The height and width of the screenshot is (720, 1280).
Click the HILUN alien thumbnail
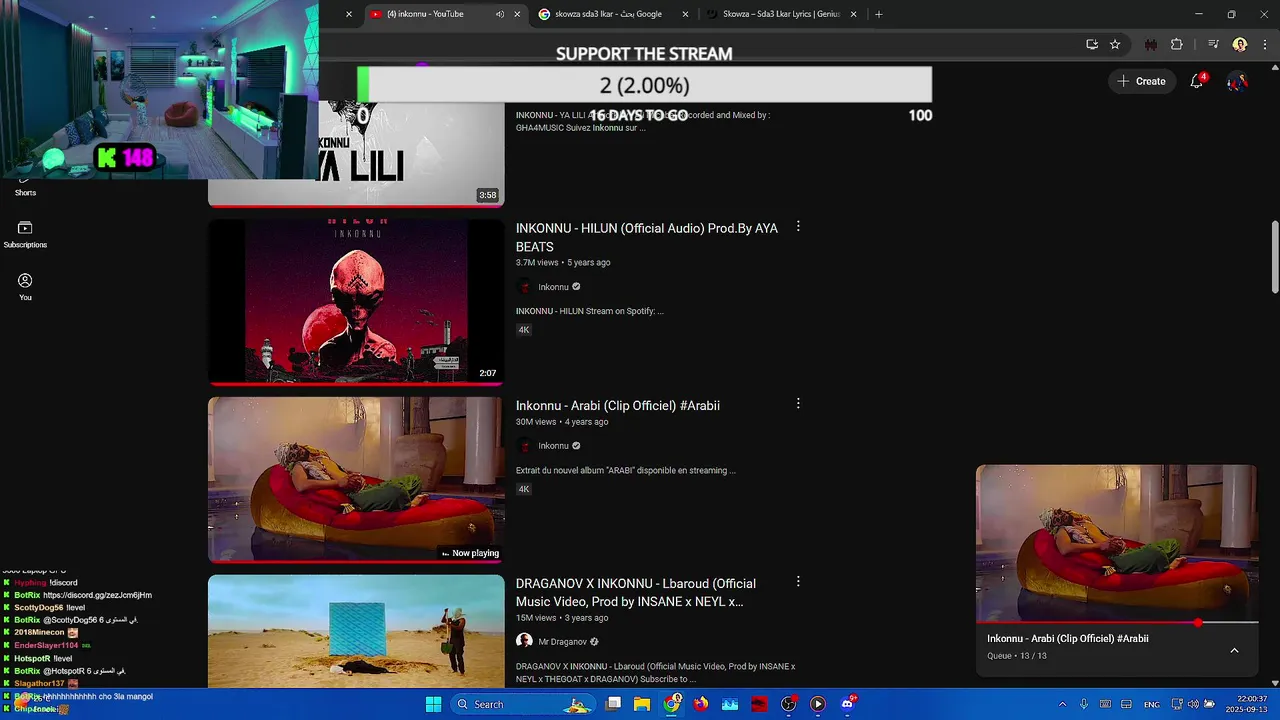pos(356,302)
